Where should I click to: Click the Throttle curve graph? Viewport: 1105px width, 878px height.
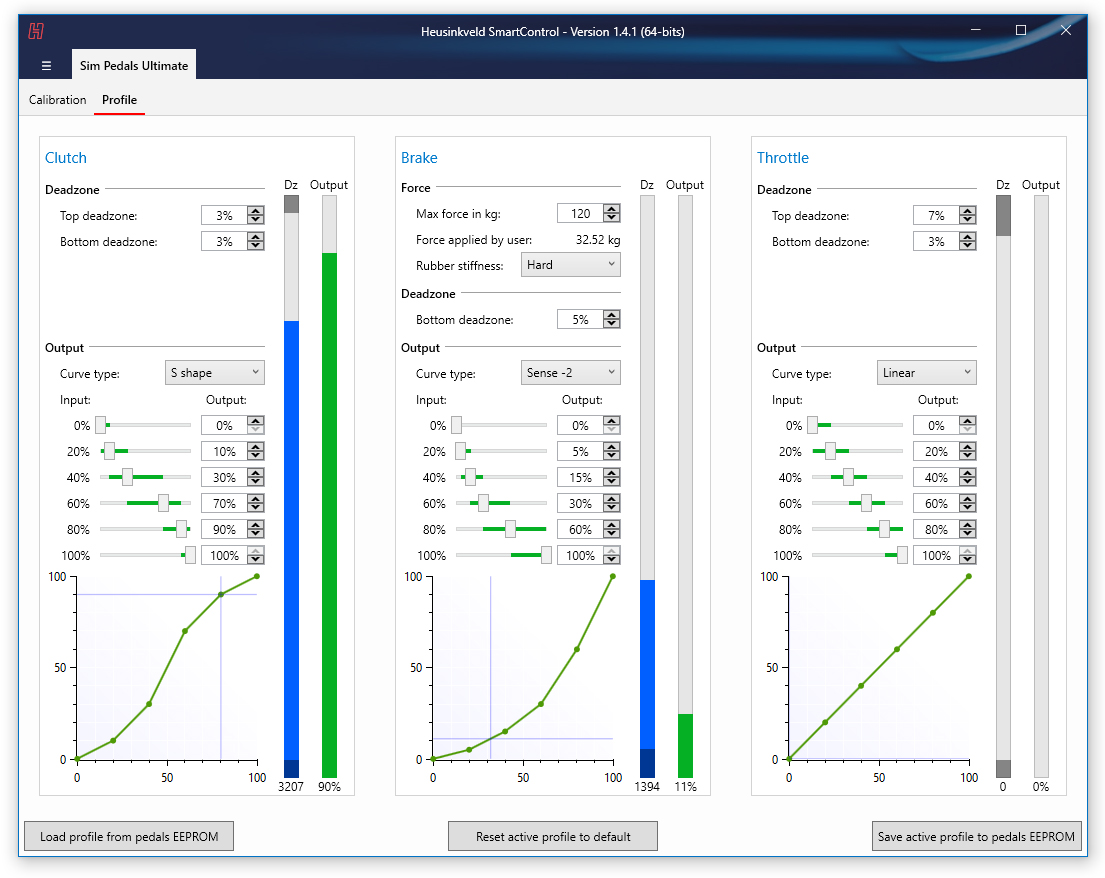[879, 668]
